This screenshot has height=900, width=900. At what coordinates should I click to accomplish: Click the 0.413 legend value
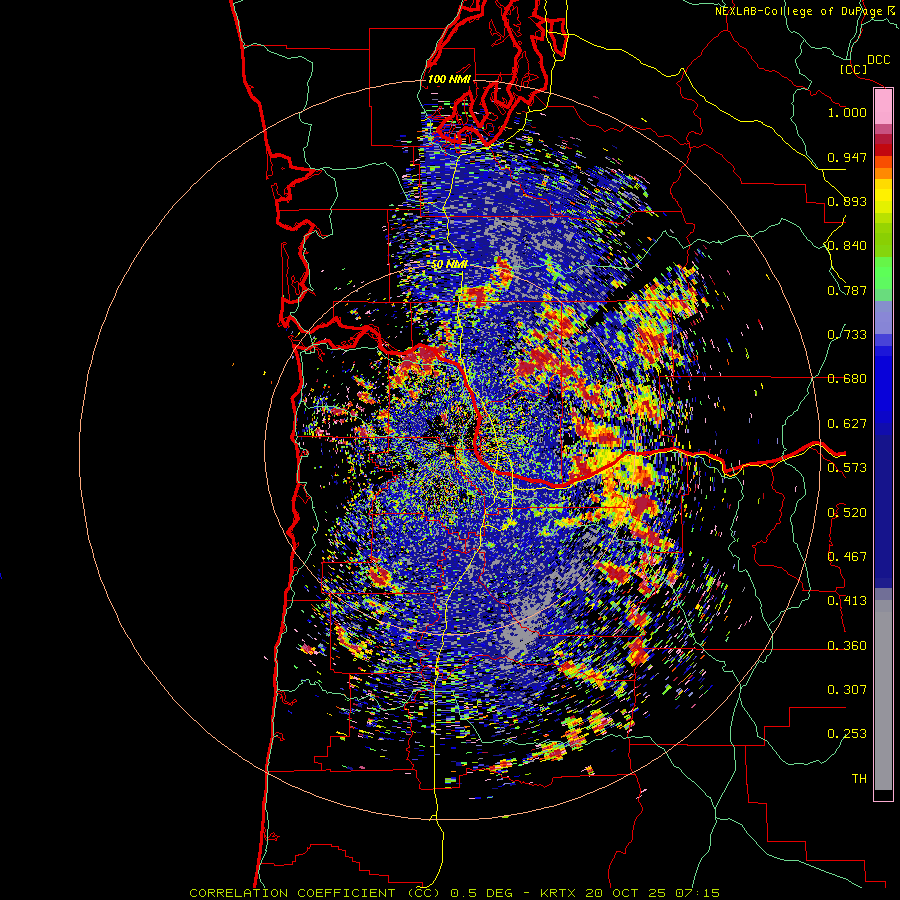click(x=847, y=601)
